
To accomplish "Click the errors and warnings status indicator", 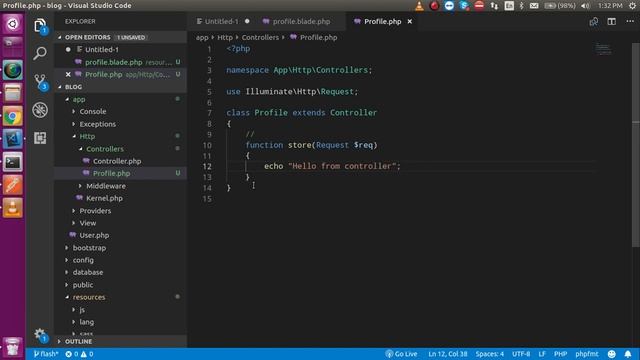I will [79, 354].
